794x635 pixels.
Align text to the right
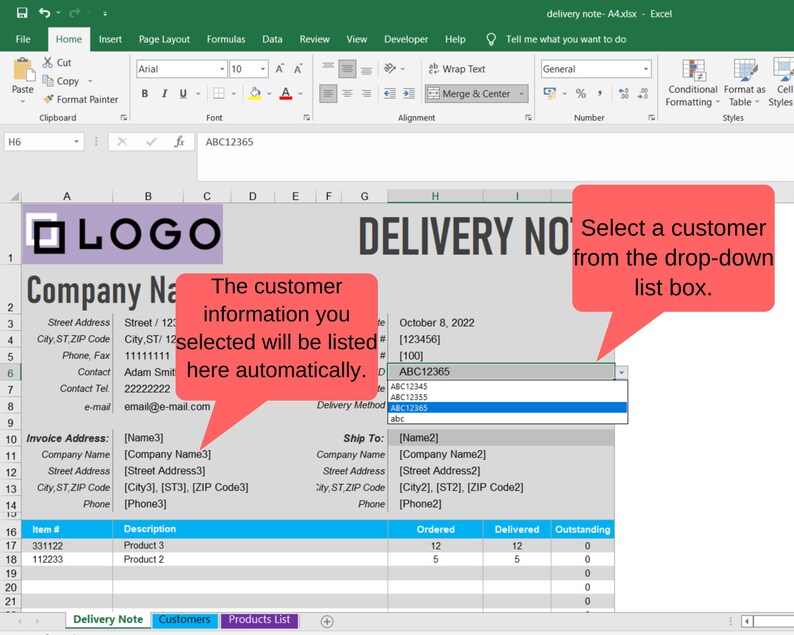tap(367, 94)
